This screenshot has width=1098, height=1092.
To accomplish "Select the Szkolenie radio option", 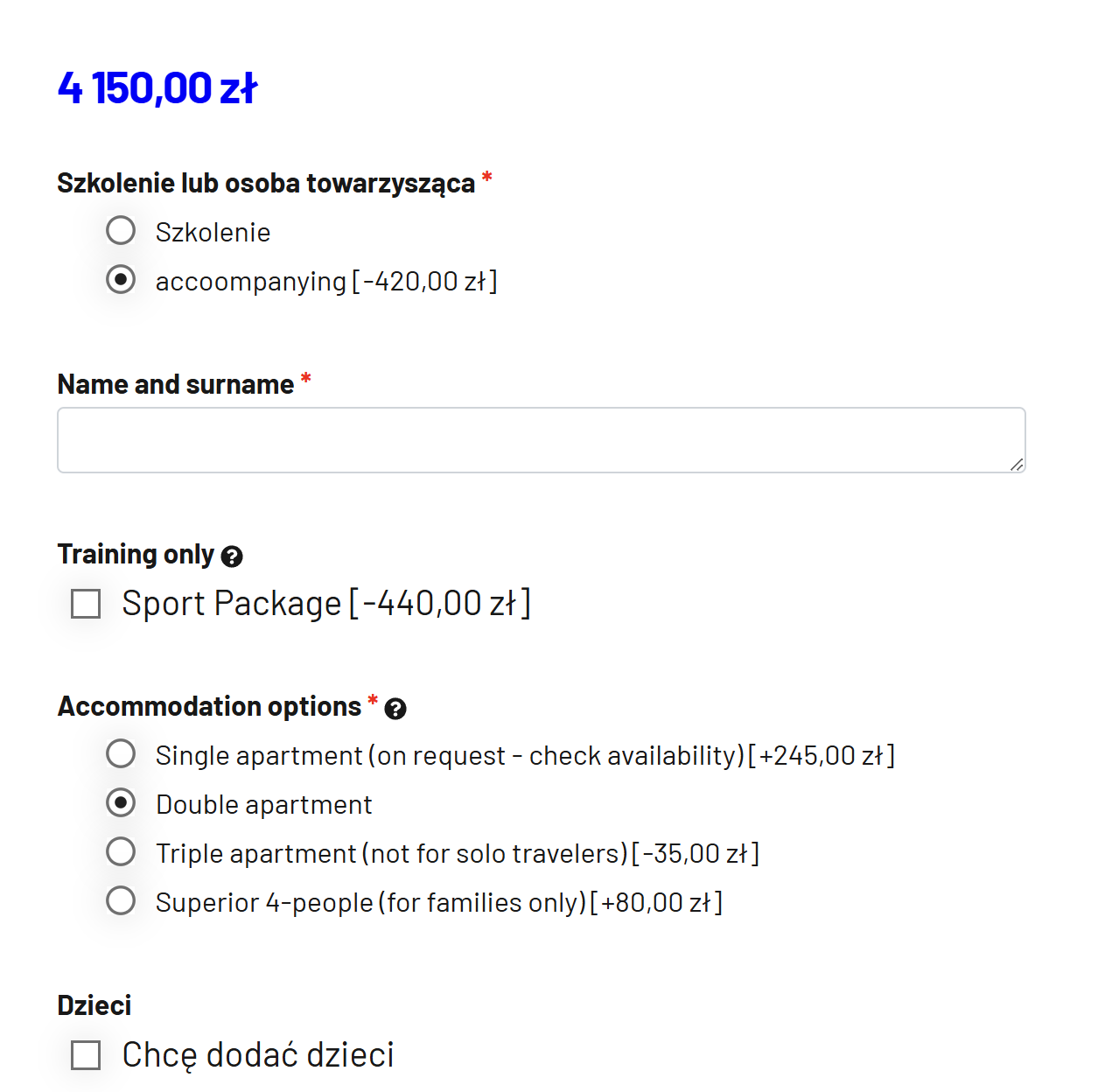I will pyautogui.click(x=121, y=231).
